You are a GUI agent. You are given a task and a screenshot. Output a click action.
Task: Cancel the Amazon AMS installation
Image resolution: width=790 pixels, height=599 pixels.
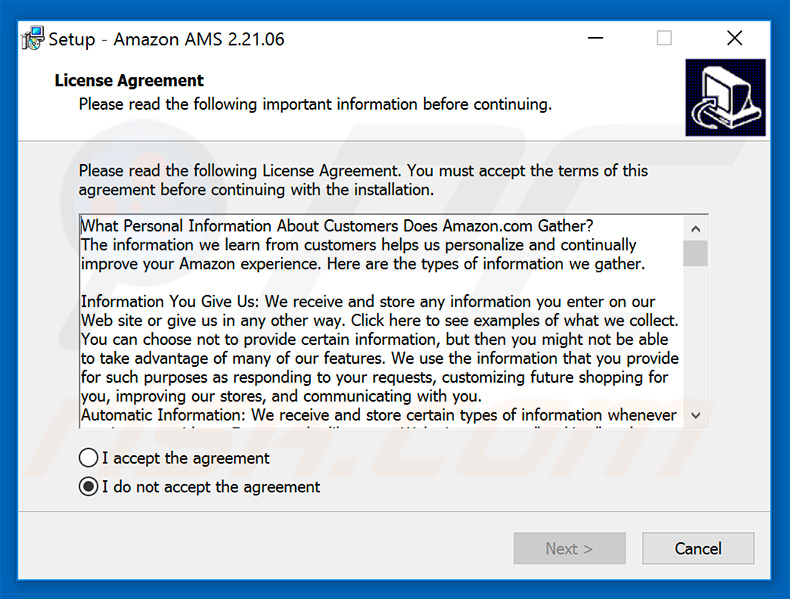point(698,549)
